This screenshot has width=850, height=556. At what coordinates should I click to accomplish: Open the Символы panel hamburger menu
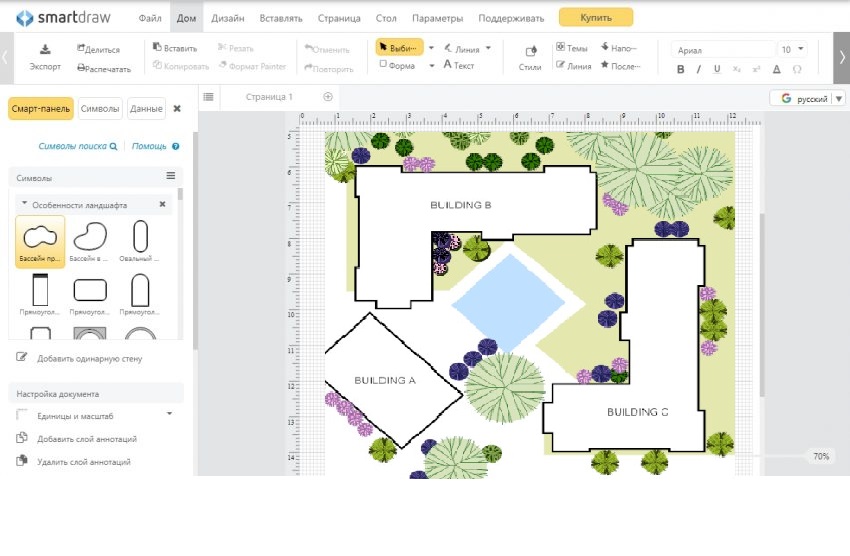click(x=170, y=176)
